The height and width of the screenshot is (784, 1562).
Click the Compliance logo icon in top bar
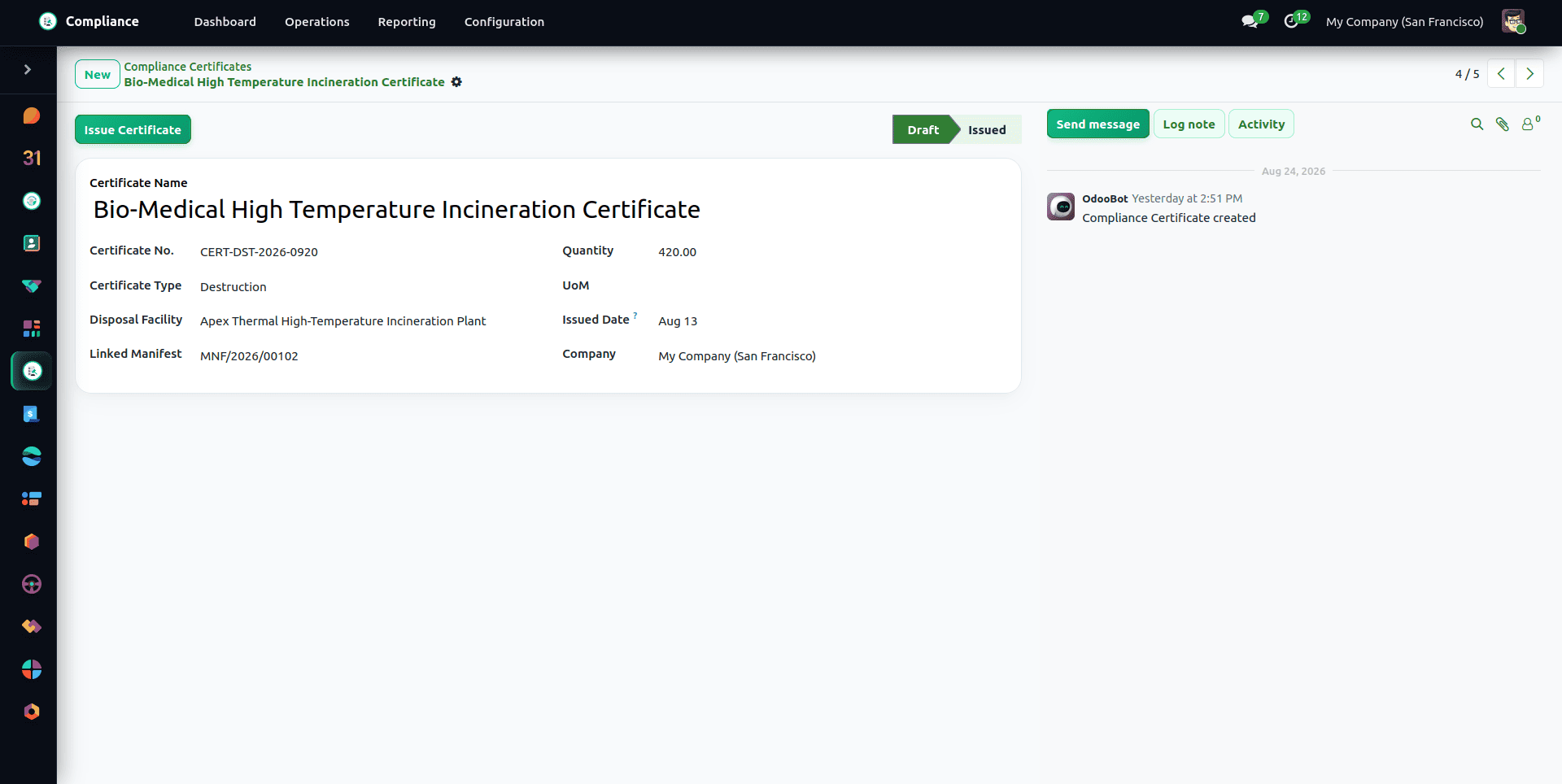[48, 21]
